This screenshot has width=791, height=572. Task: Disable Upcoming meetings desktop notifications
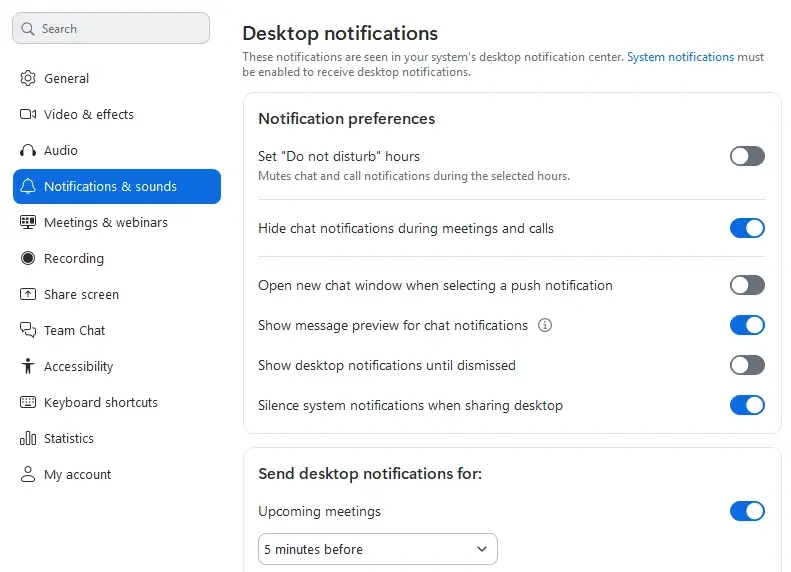747,511
